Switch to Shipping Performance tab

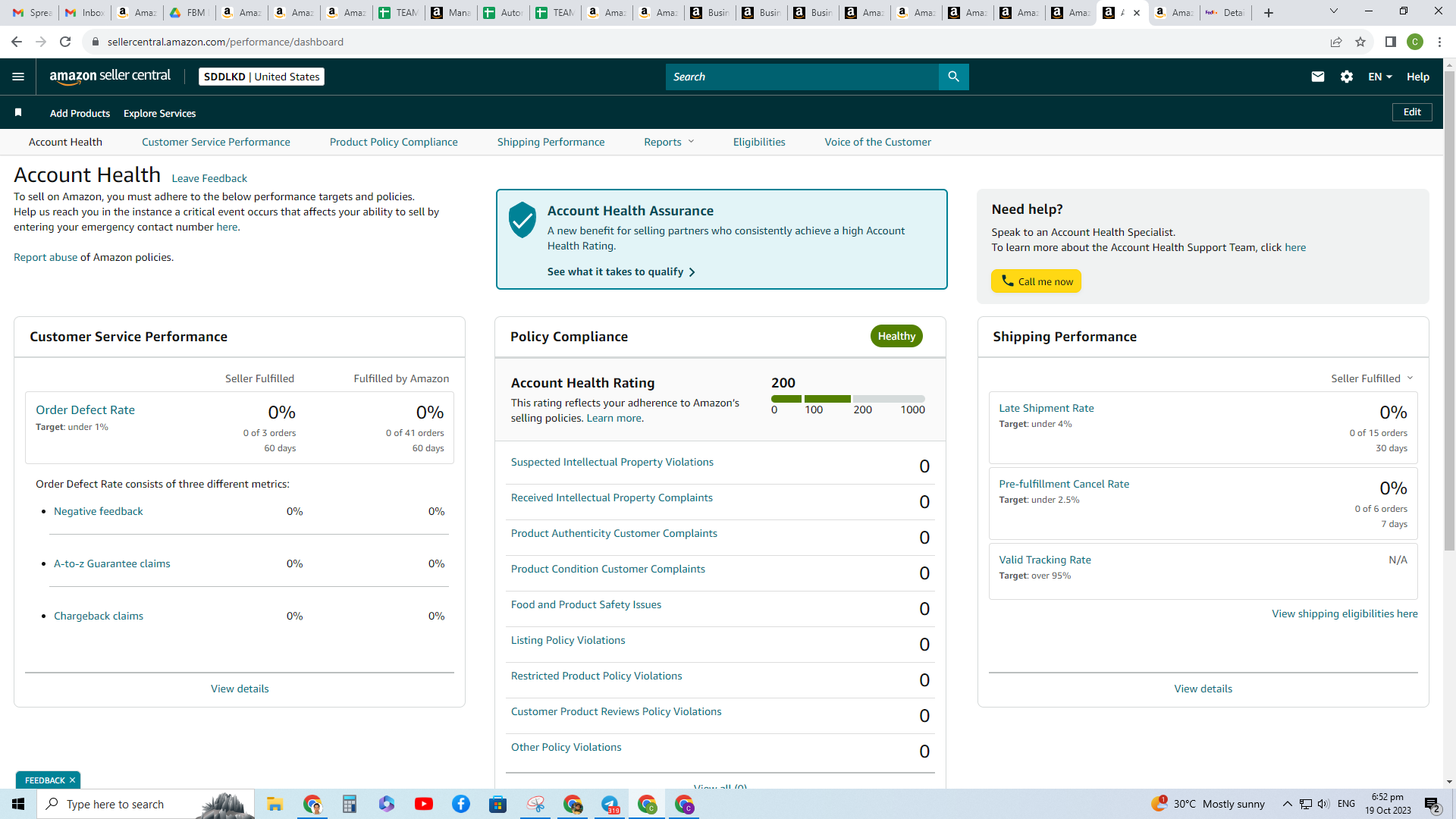[551, 142]
